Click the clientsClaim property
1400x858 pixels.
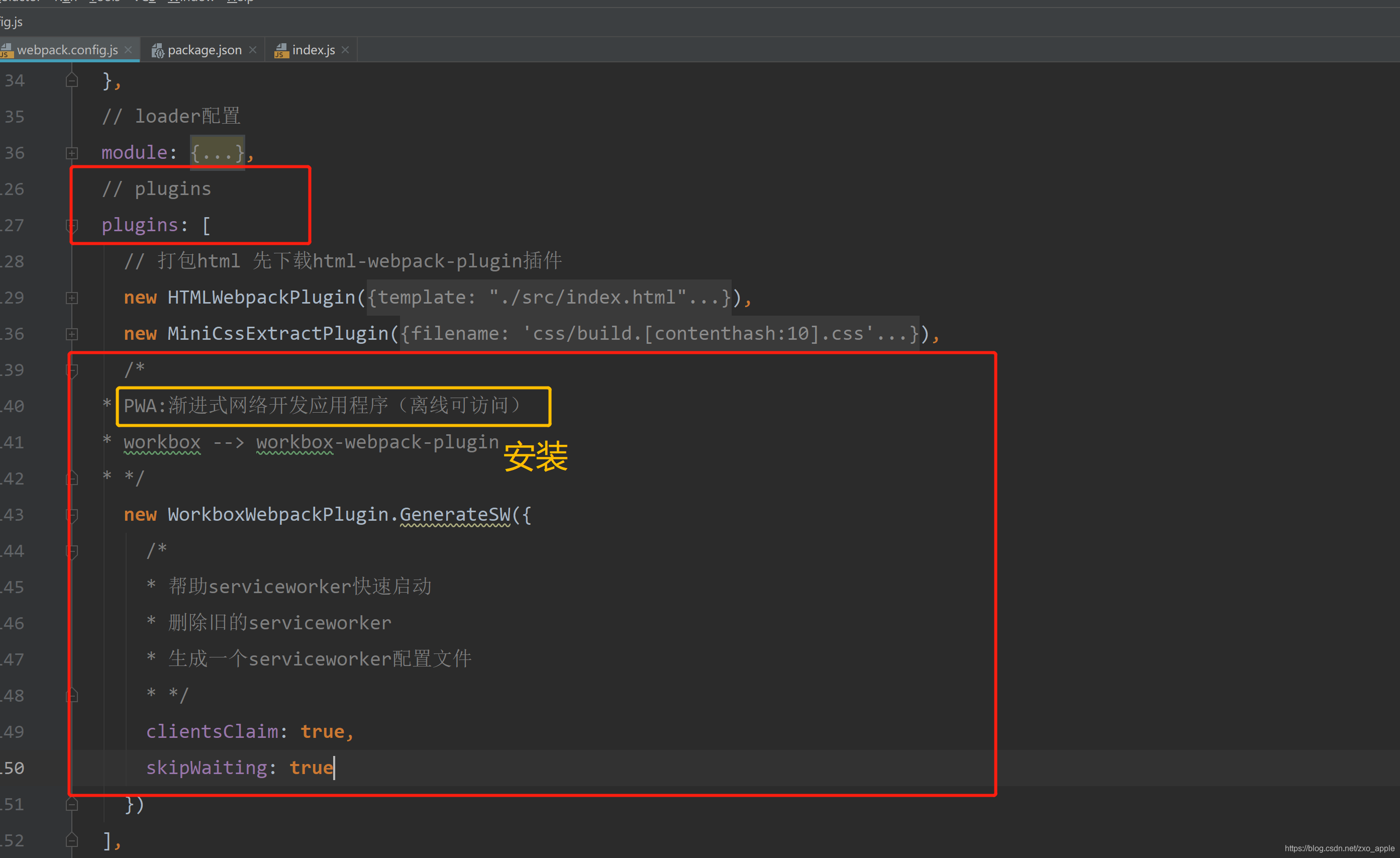[x=213, y=732]
